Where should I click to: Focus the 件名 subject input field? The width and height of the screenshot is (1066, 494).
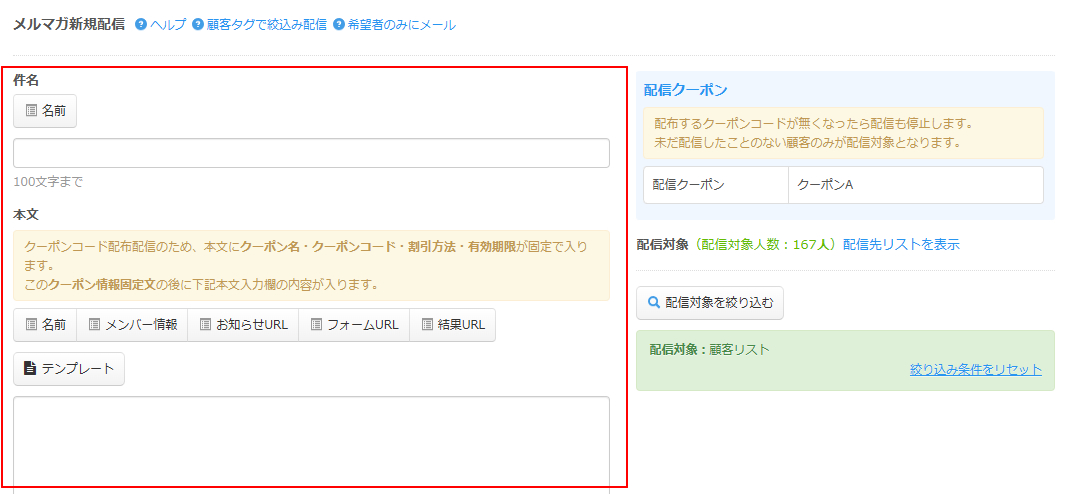tap(311, 153)
